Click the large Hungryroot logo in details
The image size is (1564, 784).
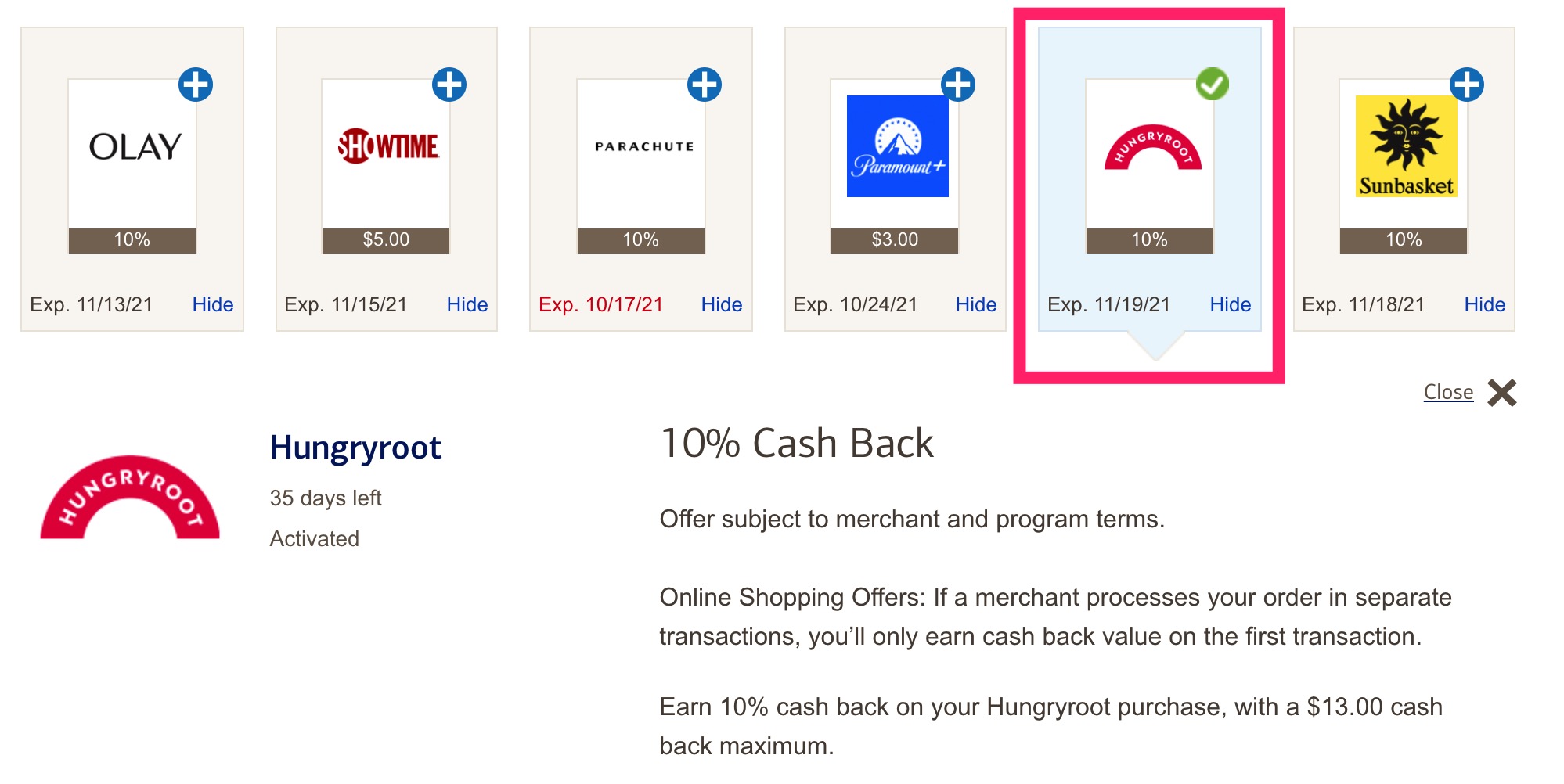click(x=130, y=498)
